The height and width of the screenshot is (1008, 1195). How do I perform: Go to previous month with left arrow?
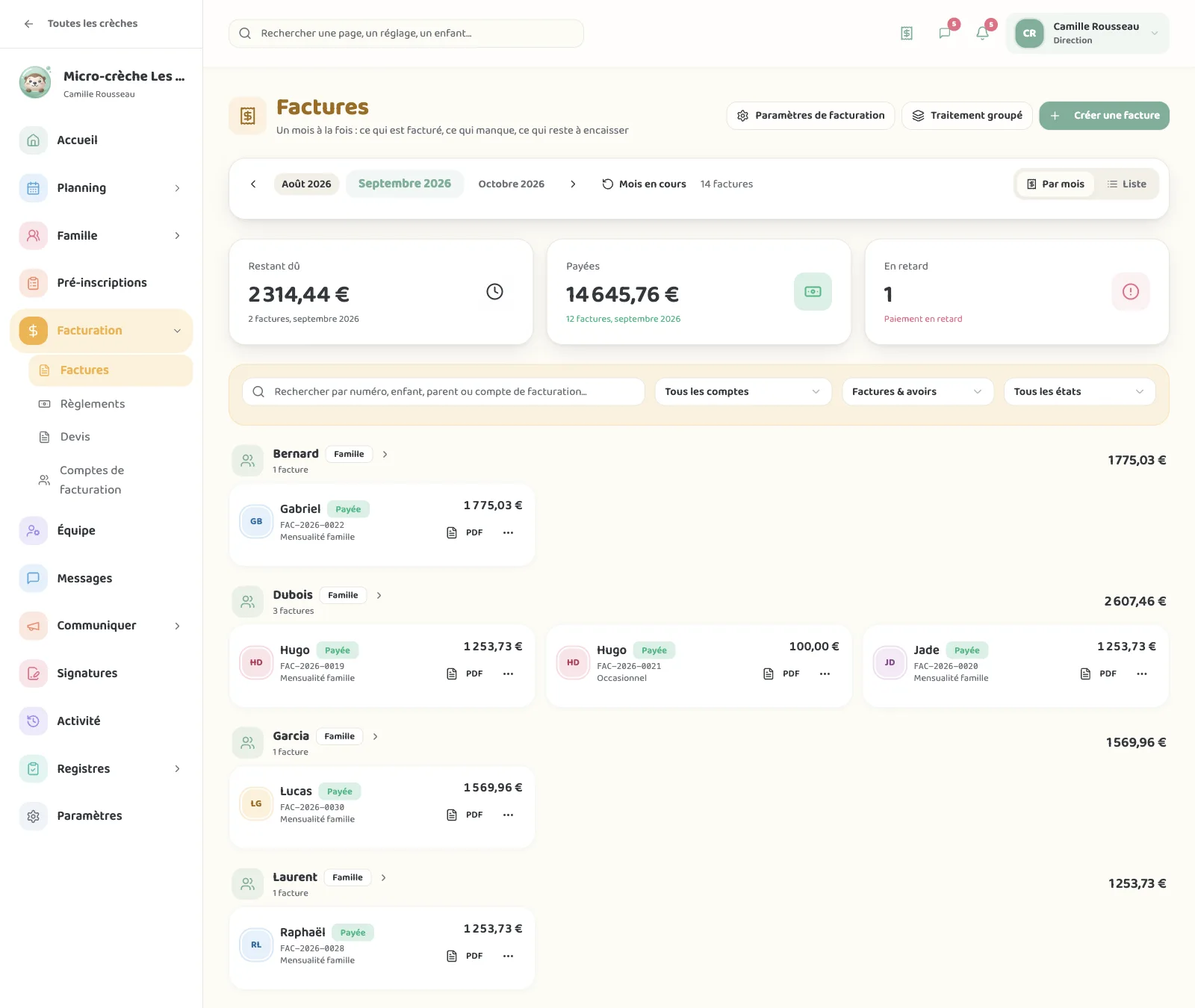[x=253, y=184]
